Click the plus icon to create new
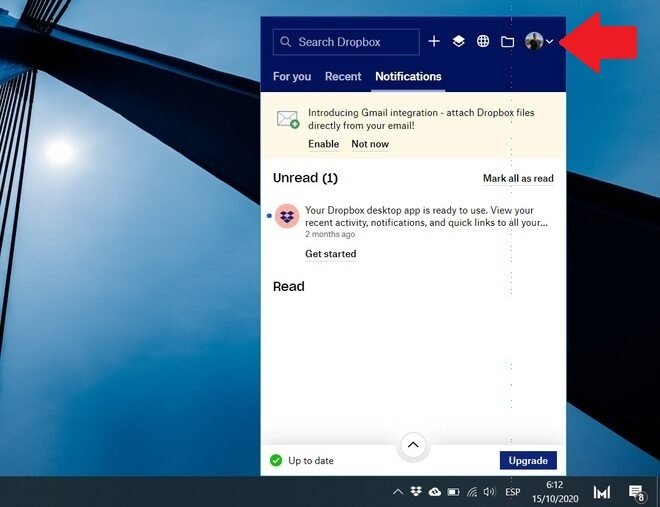This screenshot has height=507, width=660. pyautogui.click(x=434, y=41)
